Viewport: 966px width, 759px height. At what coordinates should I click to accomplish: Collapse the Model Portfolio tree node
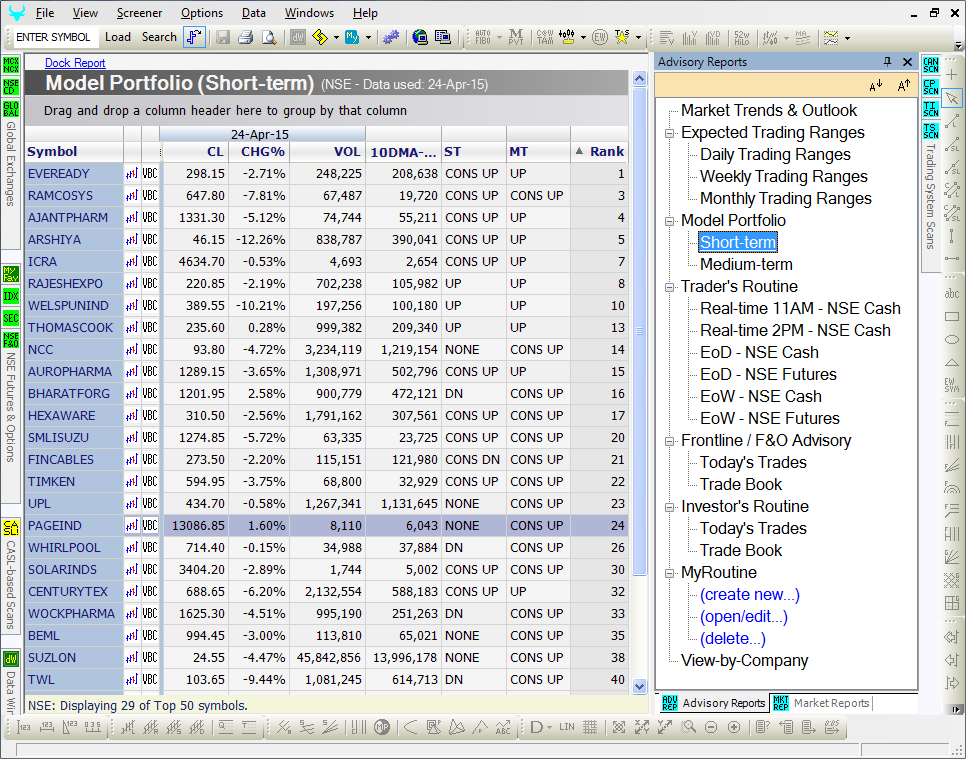(x=670, y=221)
